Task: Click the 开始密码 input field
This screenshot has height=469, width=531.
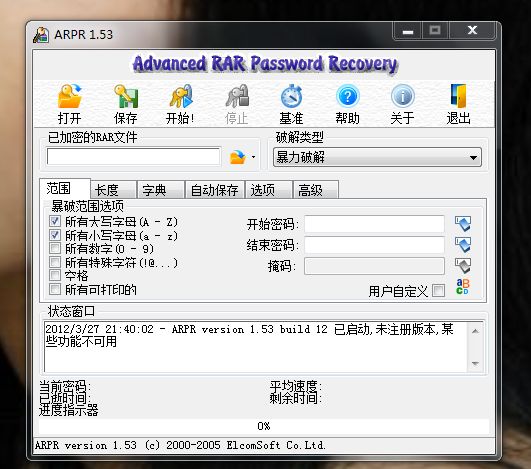Action: click(x=375, y=224)
